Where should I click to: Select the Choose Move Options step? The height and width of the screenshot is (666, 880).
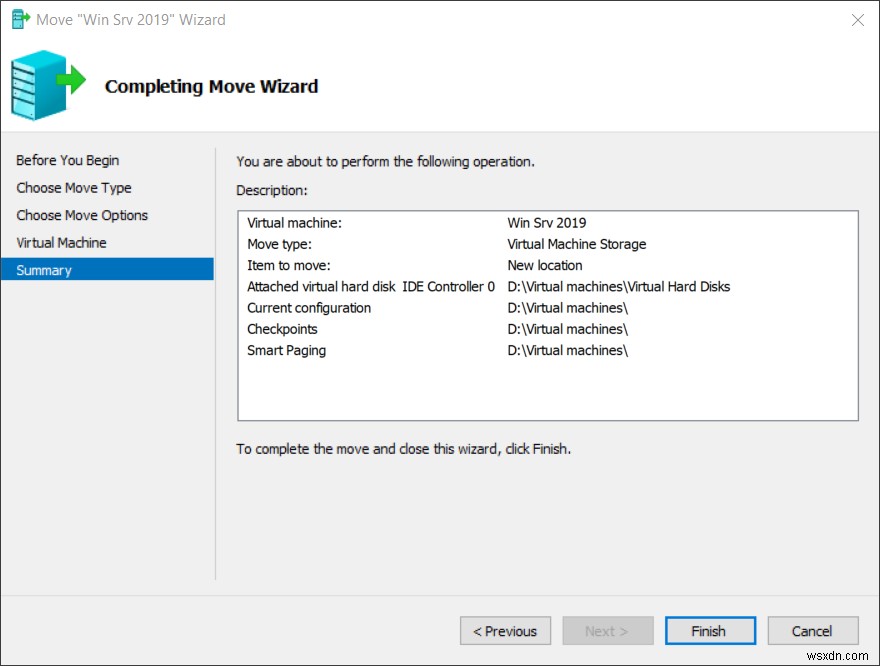click(x=82, y=215)
